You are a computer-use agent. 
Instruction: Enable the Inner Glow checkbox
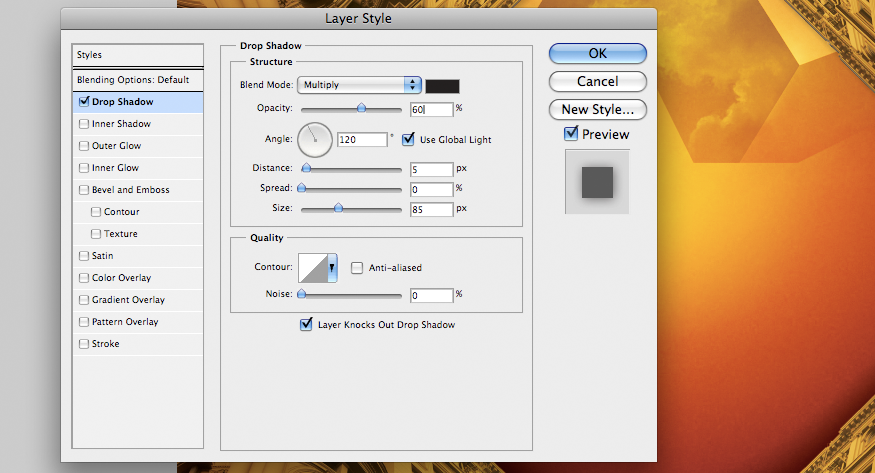click(84, 168)
